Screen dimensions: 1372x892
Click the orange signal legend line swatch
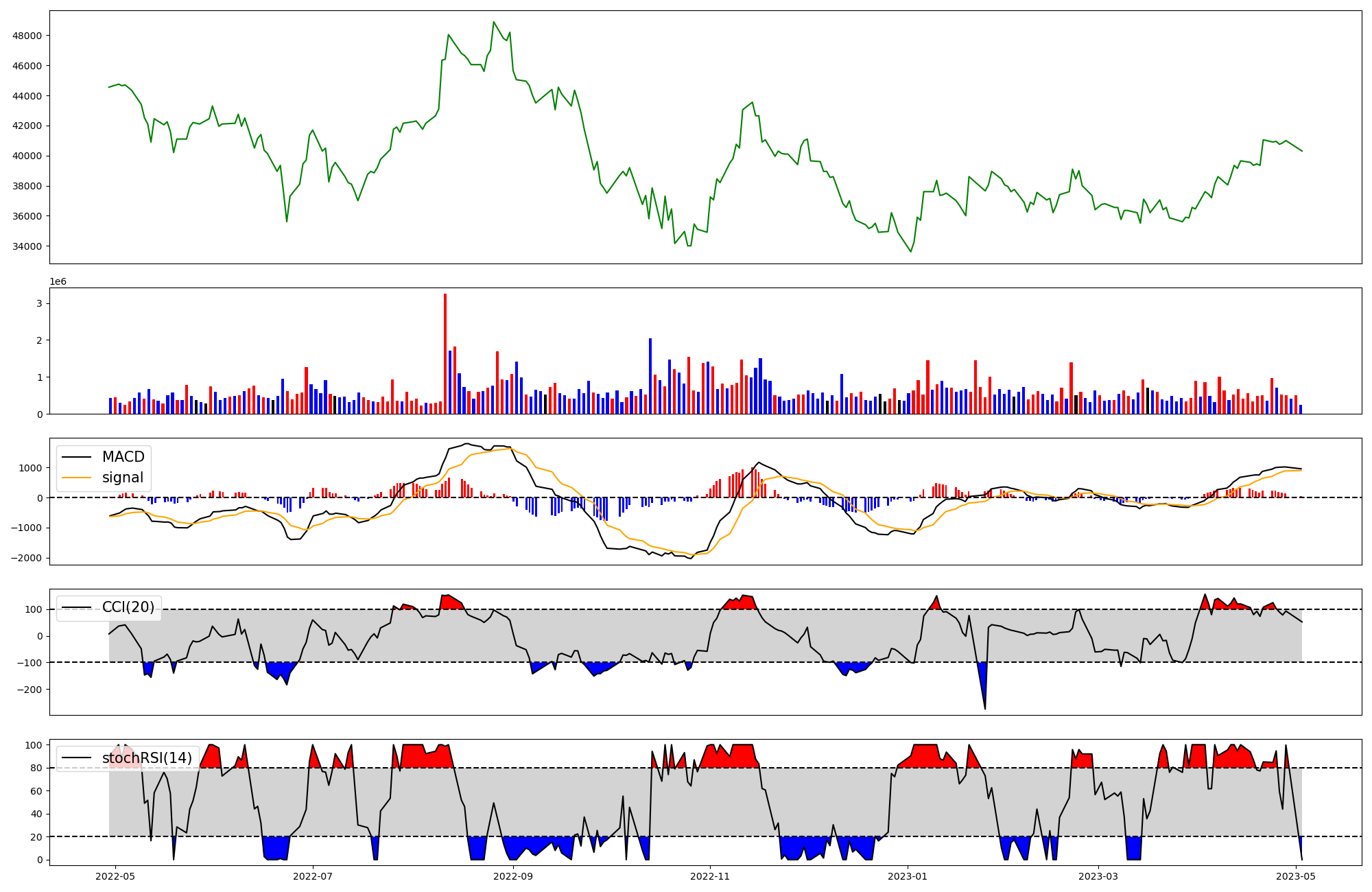pyautogui.click(x=78, y=478)
